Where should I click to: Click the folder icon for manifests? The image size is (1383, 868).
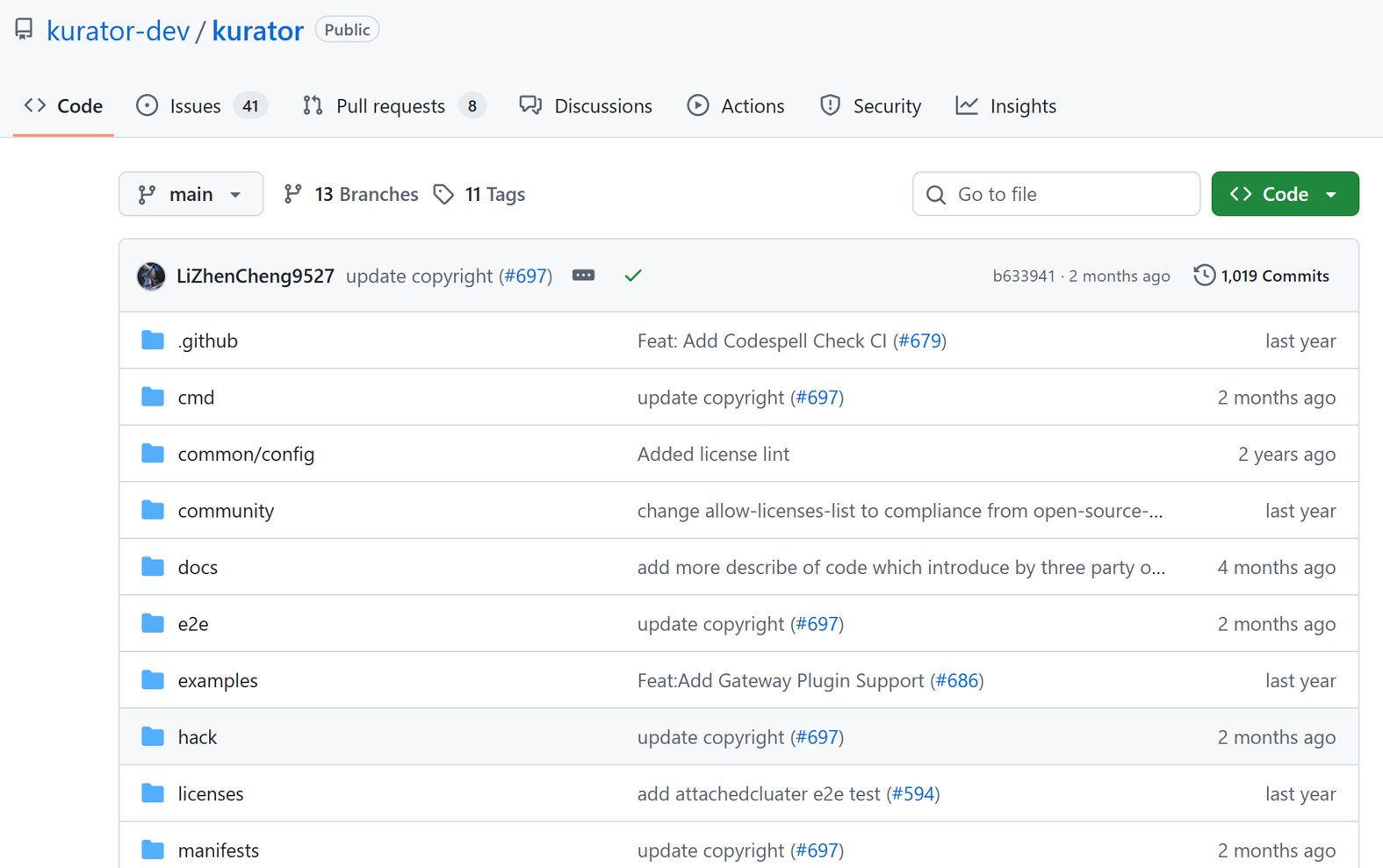tap(153, 850)
